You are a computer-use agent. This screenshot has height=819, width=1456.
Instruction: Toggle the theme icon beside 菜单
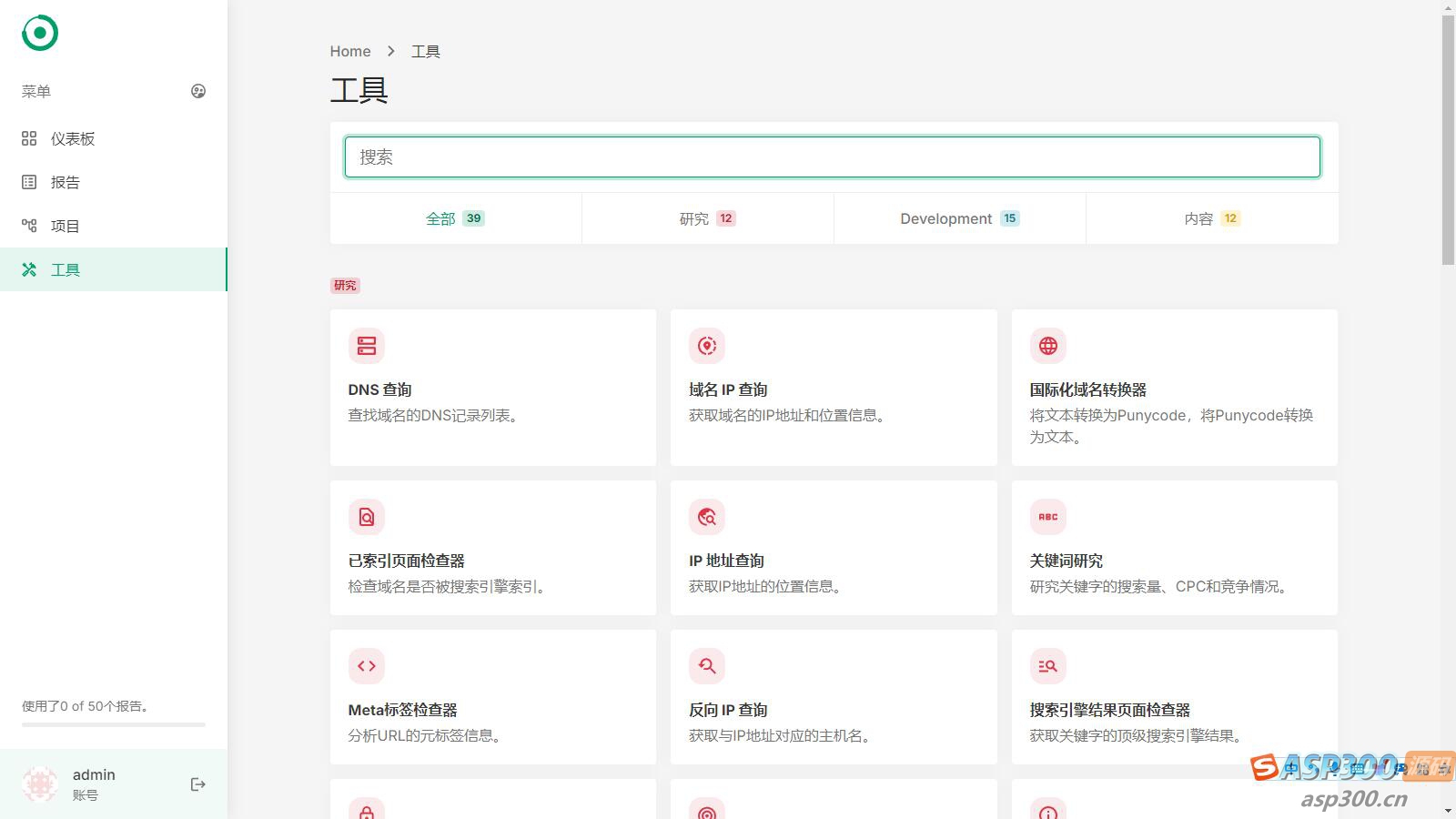click(198, 91)
